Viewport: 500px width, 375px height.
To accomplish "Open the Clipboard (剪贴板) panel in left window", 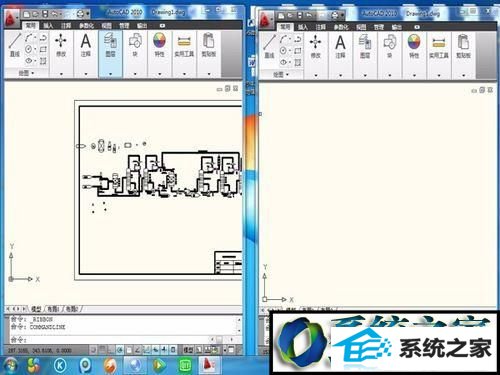I will [x=209, y=45].
